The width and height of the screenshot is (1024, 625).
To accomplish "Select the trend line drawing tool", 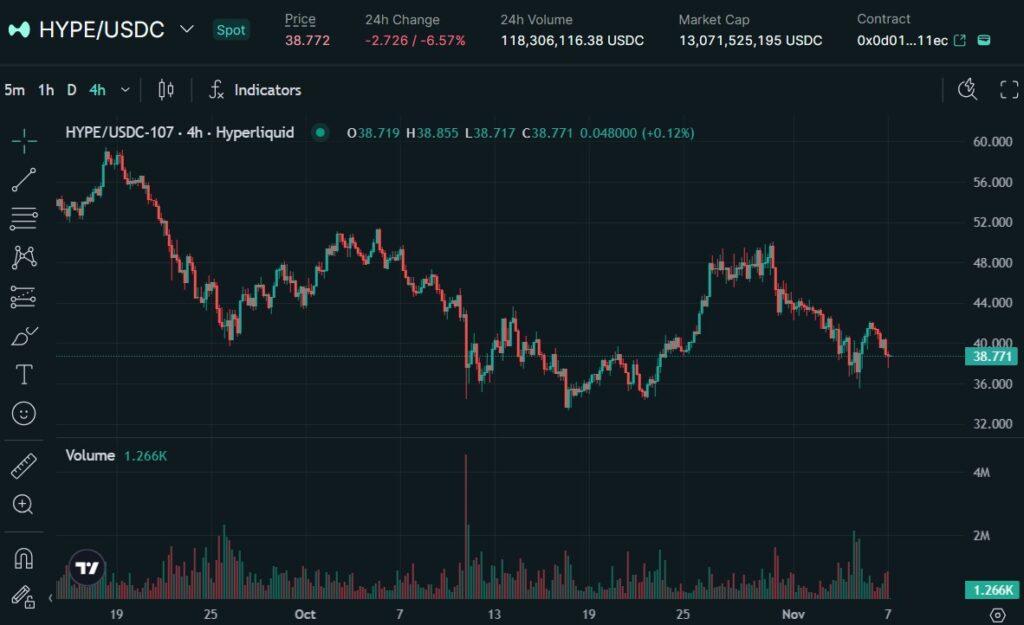I will coord(24,178).
